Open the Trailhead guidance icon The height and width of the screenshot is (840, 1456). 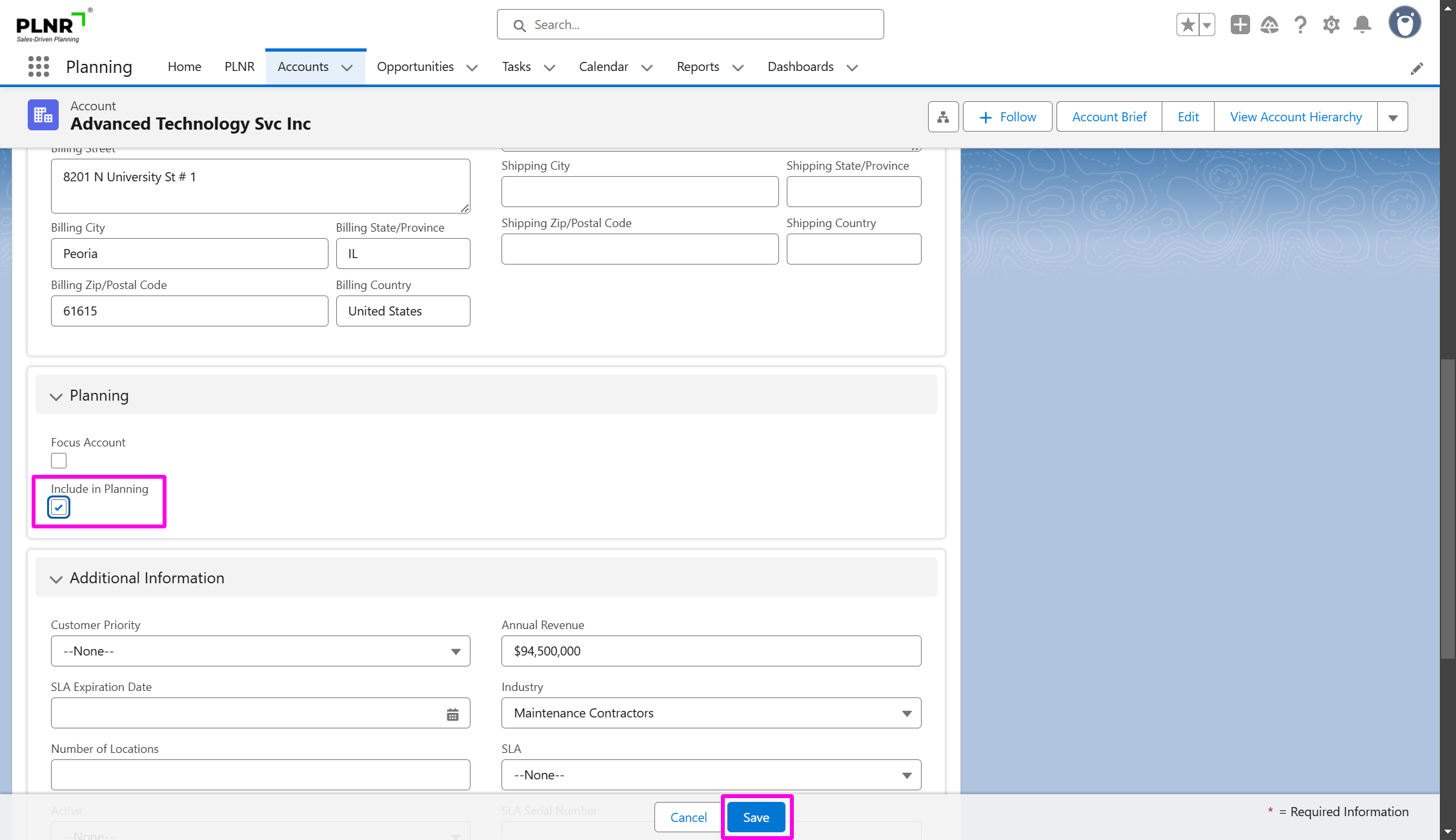tap(1269, 25)
